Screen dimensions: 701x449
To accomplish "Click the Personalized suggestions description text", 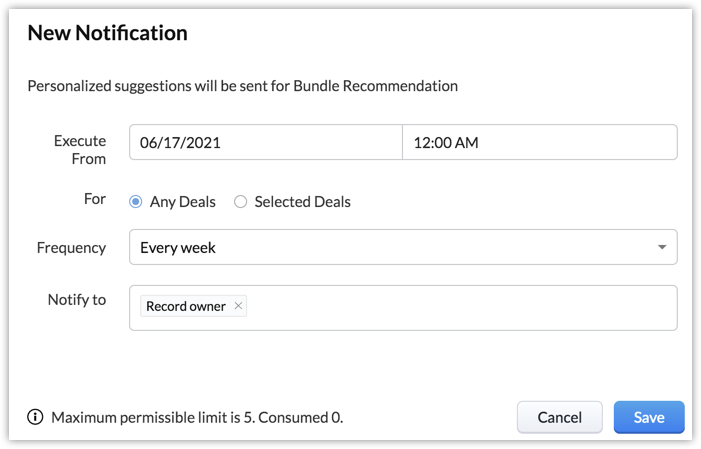I will click(242, 86).
